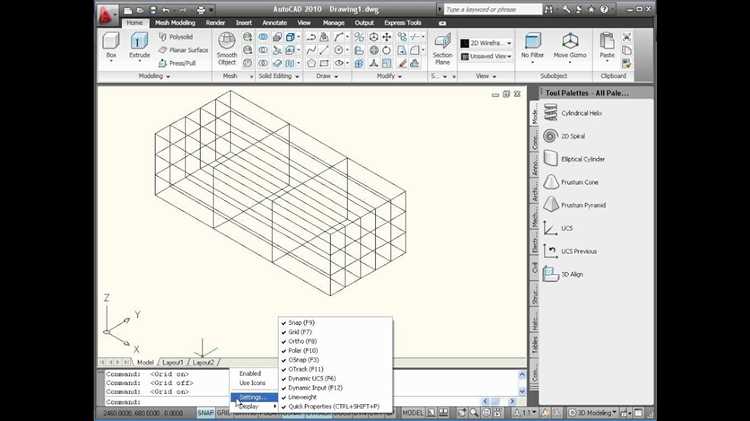Click the No Filter subobject icon
Screen dimensions: 750x421
(532, 46)
